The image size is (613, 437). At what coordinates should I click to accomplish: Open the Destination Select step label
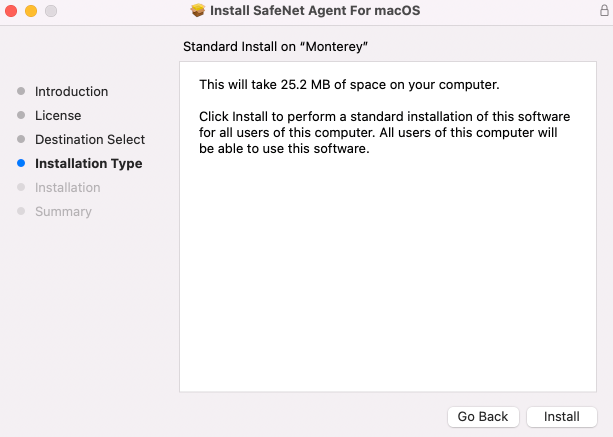tap(90, 139)
